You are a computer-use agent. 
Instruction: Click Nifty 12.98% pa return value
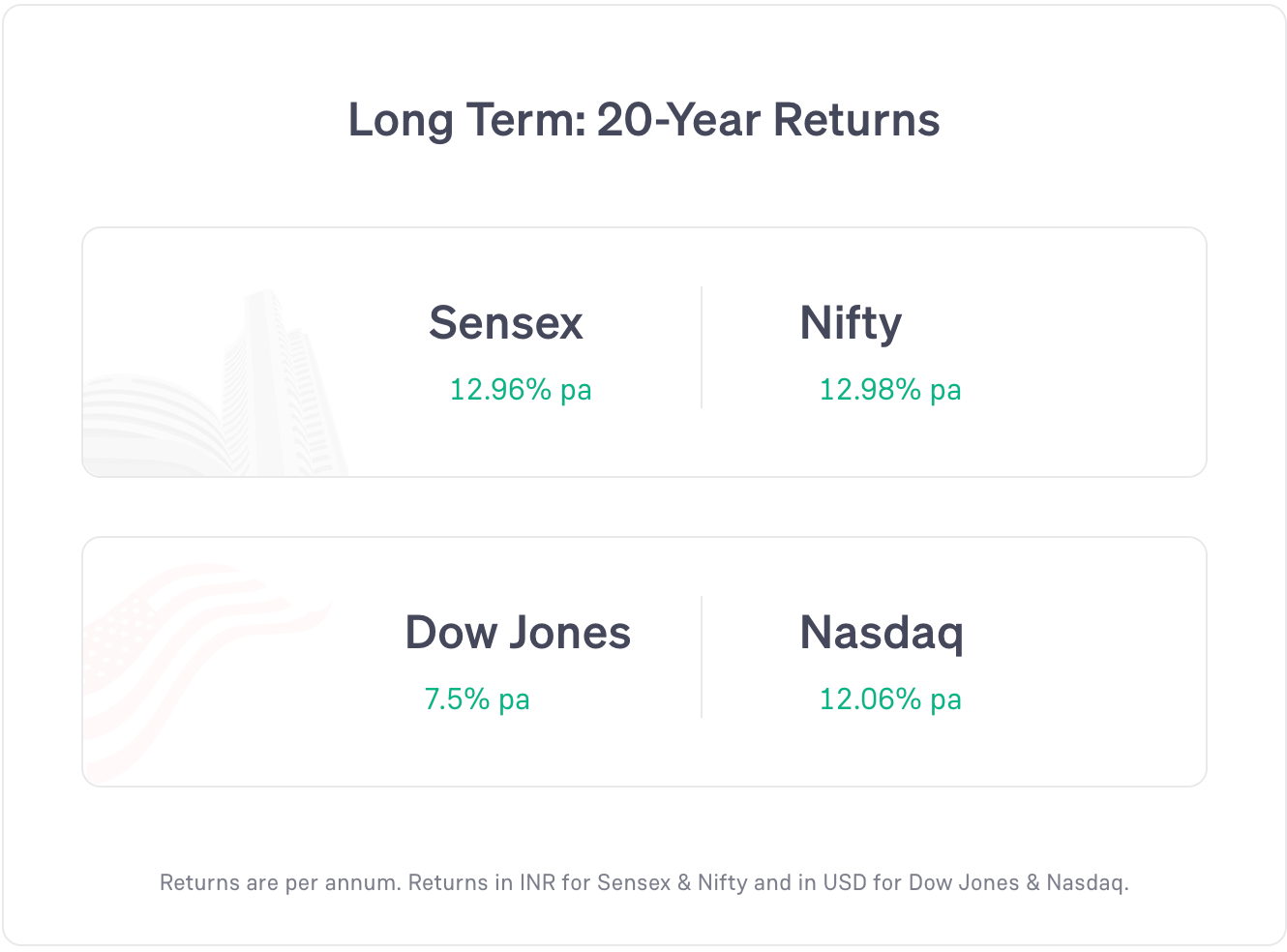click(x=890, y=390)
